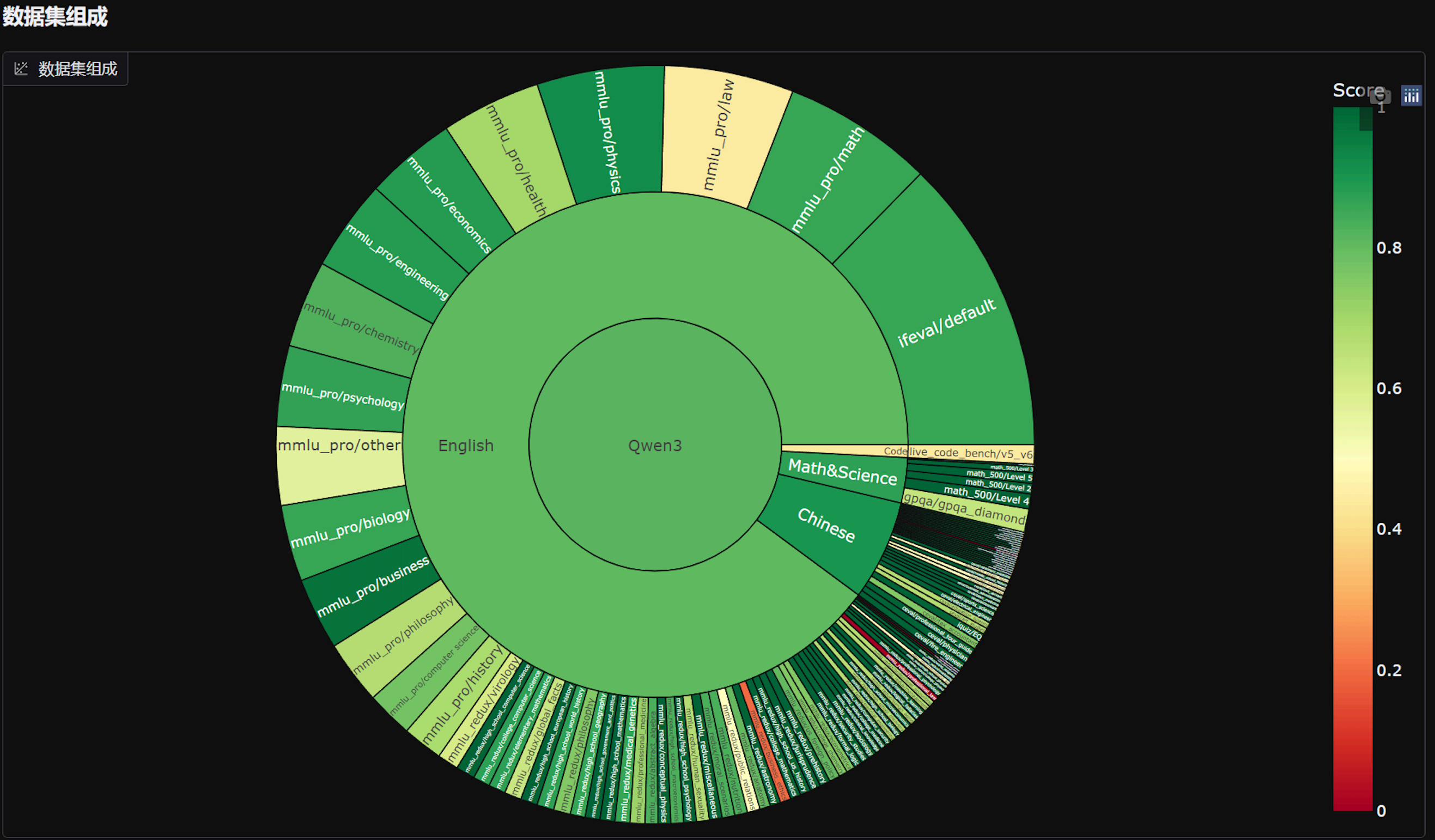Select the mmlu_pro/business dark green segment
Viewport: 1435px width, 840px height.
click(373, 587)
